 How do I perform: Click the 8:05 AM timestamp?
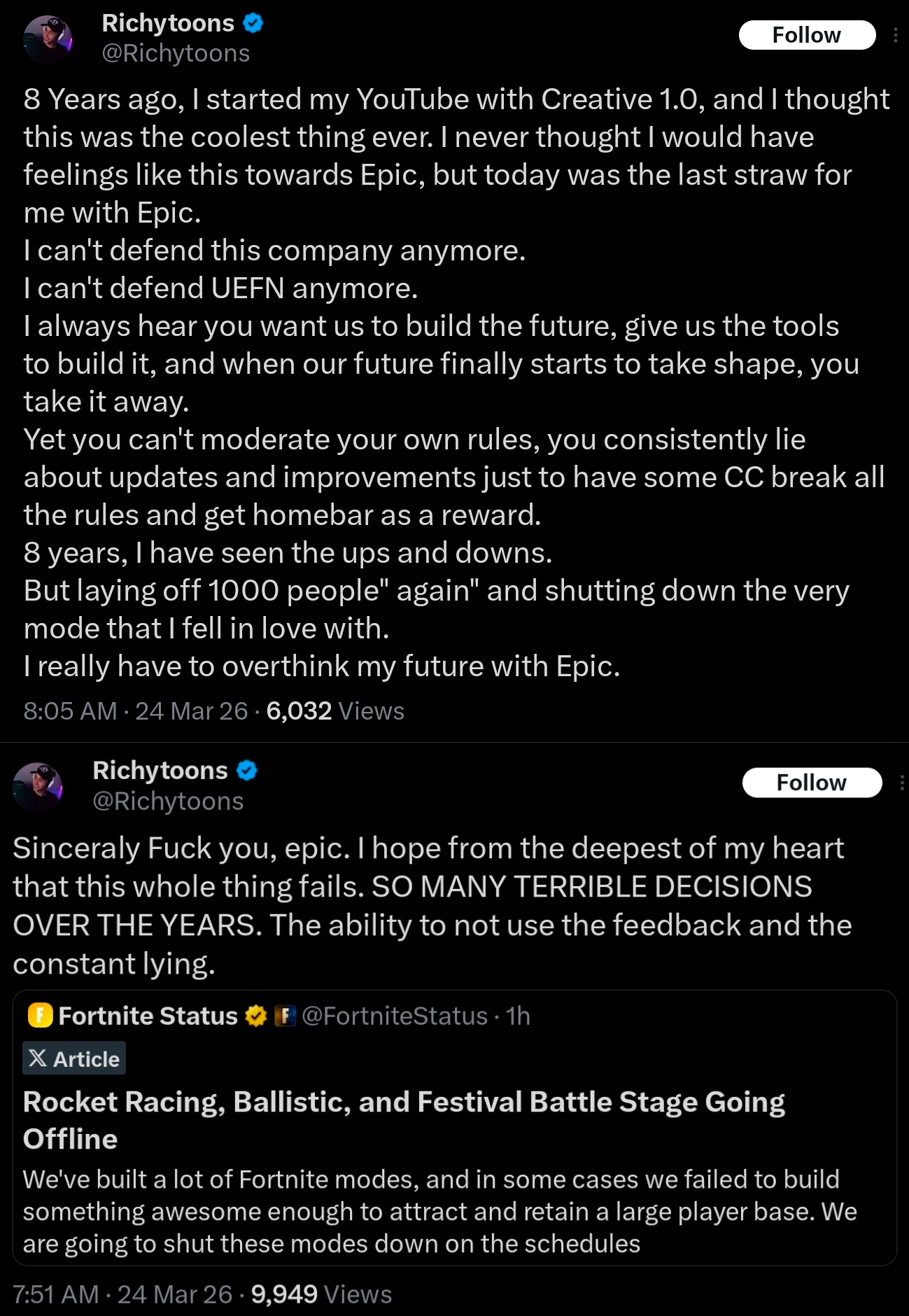pyautogui.click(x=70, y=711)
